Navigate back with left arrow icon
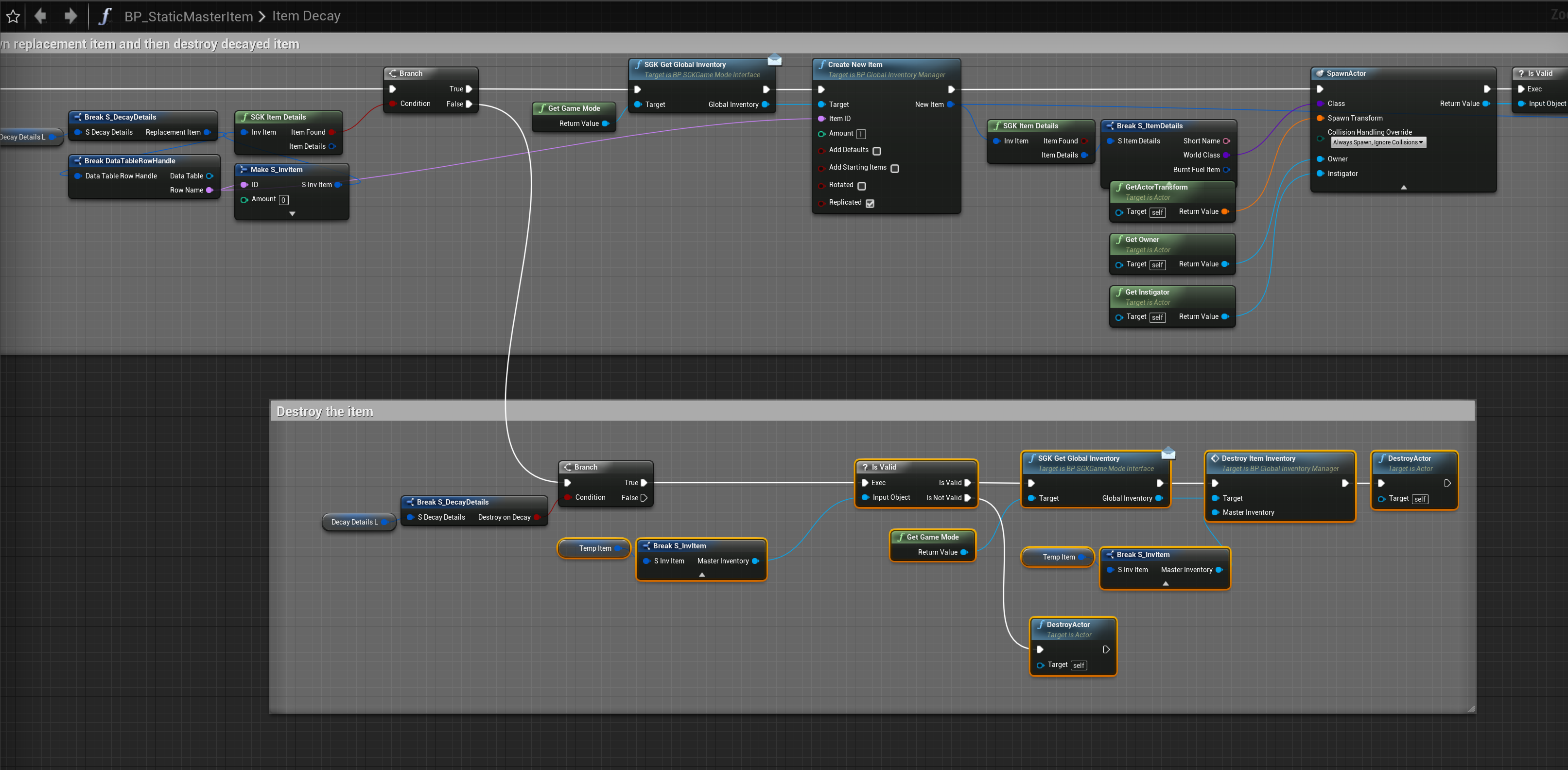 (x=41, y=17)
